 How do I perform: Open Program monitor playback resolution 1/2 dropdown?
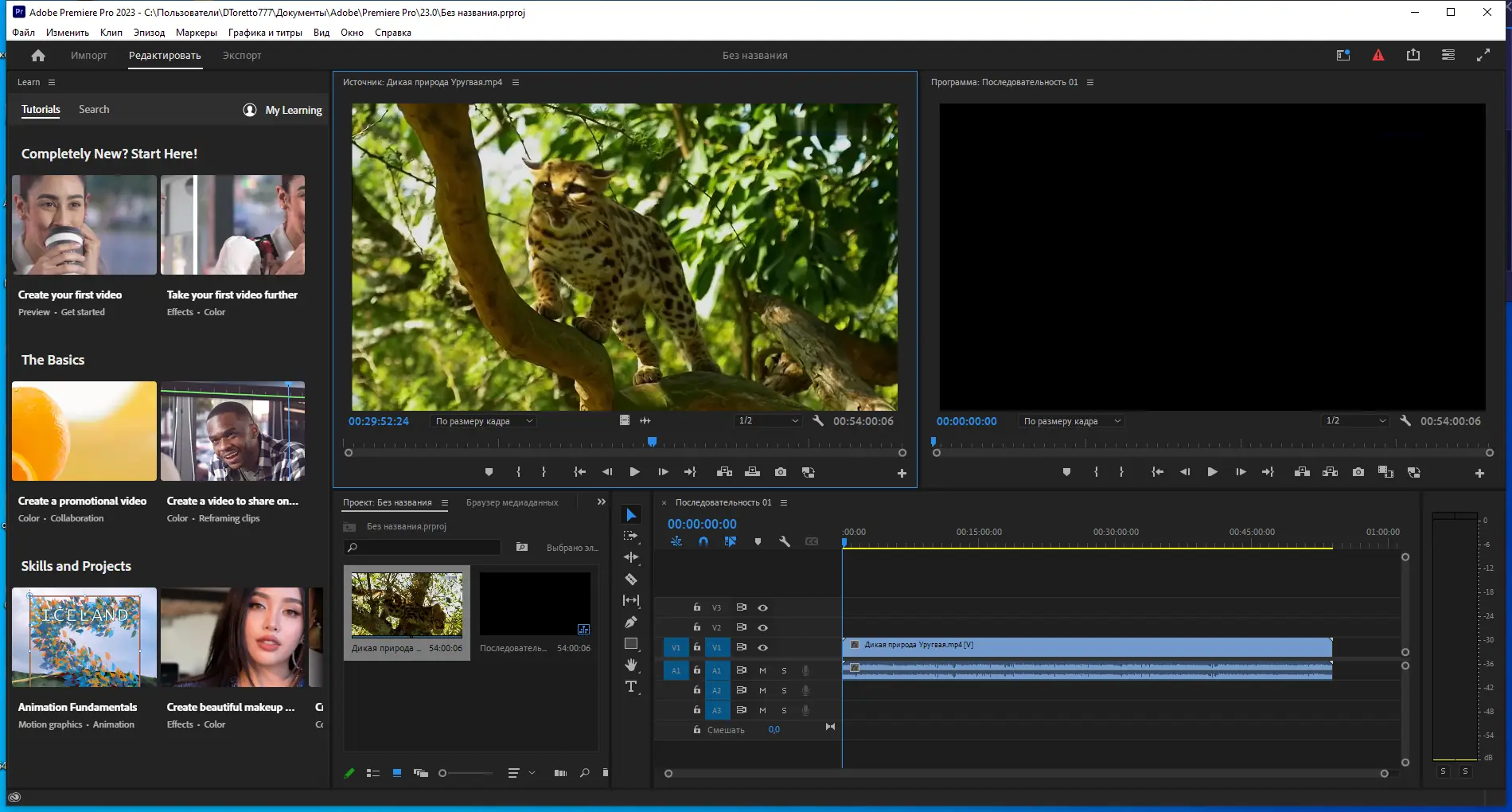(x=1355, y=421)
